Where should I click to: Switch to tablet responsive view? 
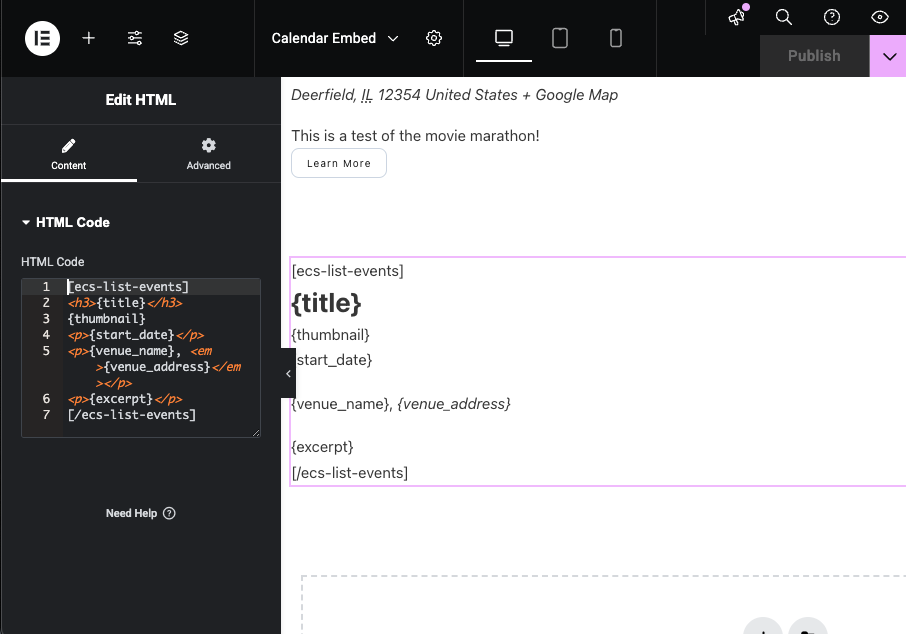coord(560,38)
